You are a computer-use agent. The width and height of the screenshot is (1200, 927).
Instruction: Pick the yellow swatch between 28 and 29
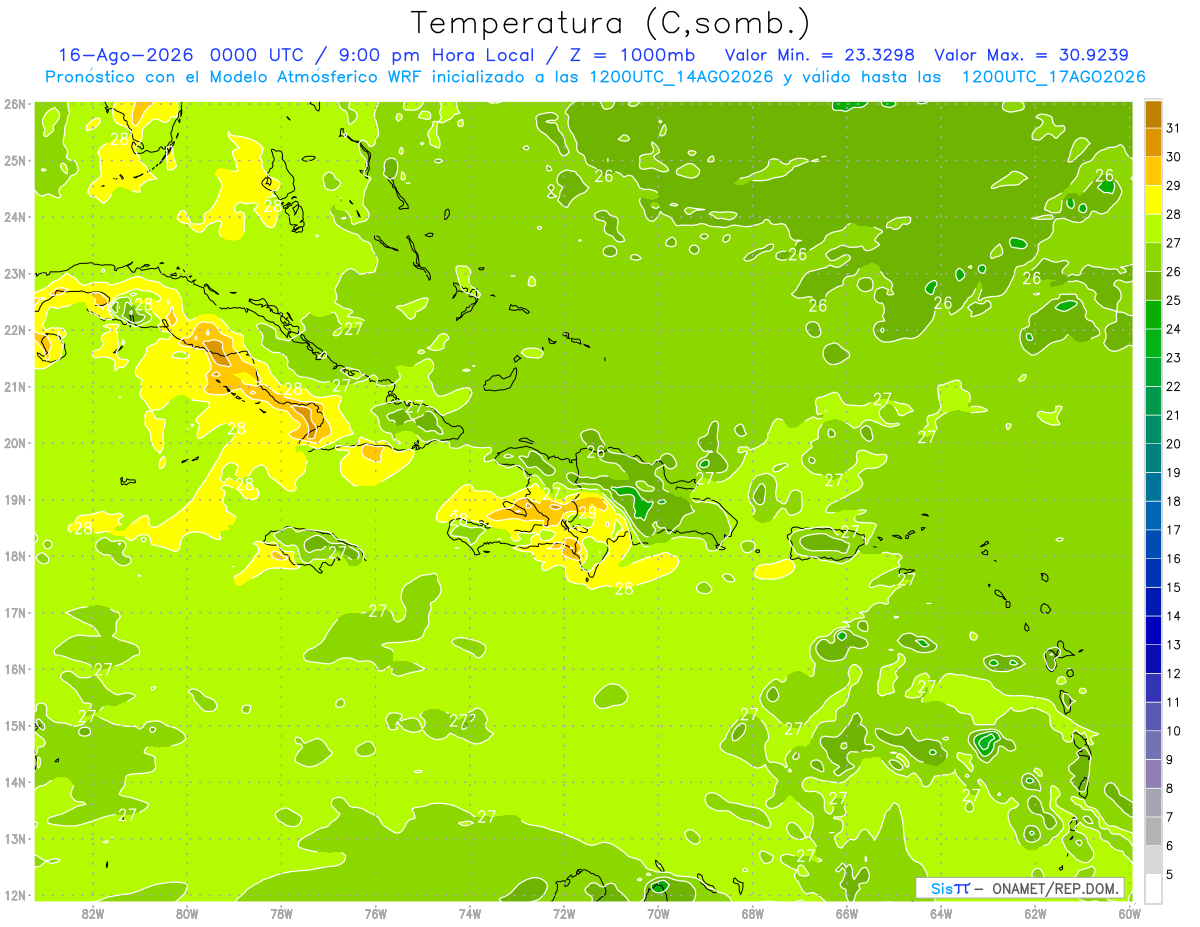tap(1153, 200)
